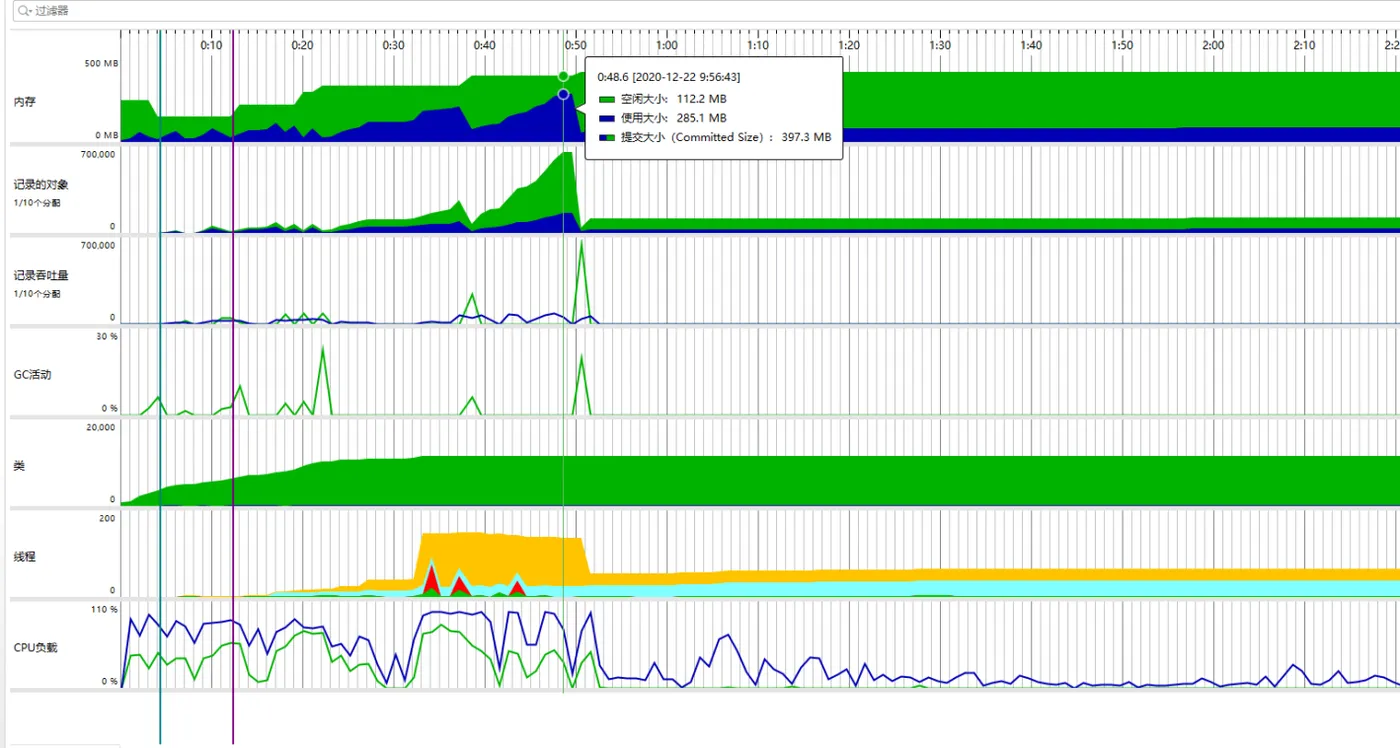Click the 0:30 time axis label
The image size is (1400, 748).
tap(394, 45)
